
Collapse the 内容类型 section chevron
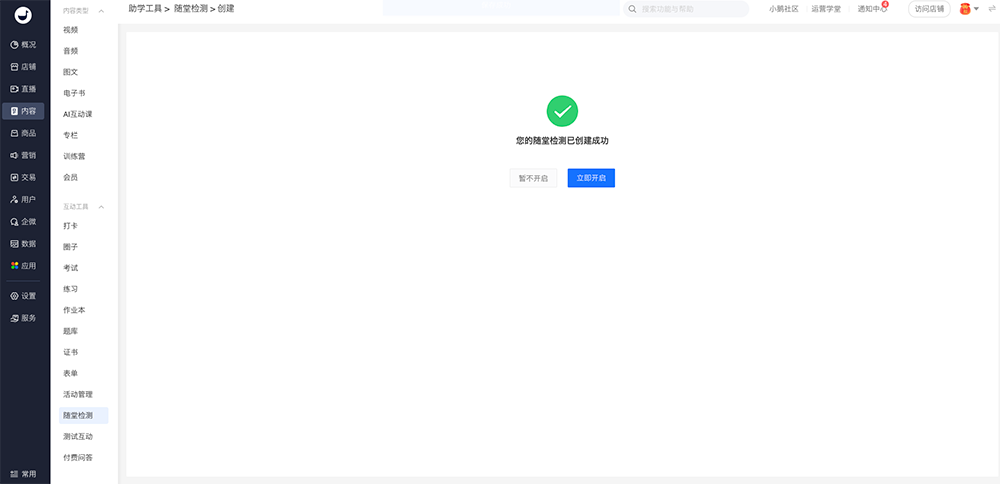coord(101,10)
